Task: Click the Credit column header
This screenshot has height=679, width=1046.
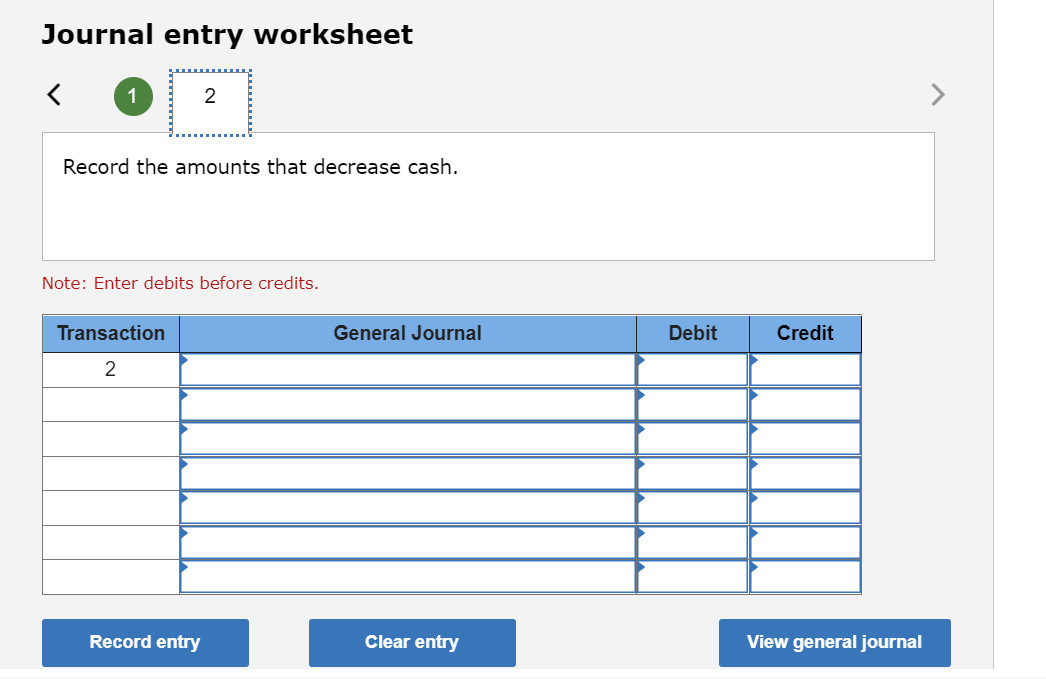Action: (805, 333)
